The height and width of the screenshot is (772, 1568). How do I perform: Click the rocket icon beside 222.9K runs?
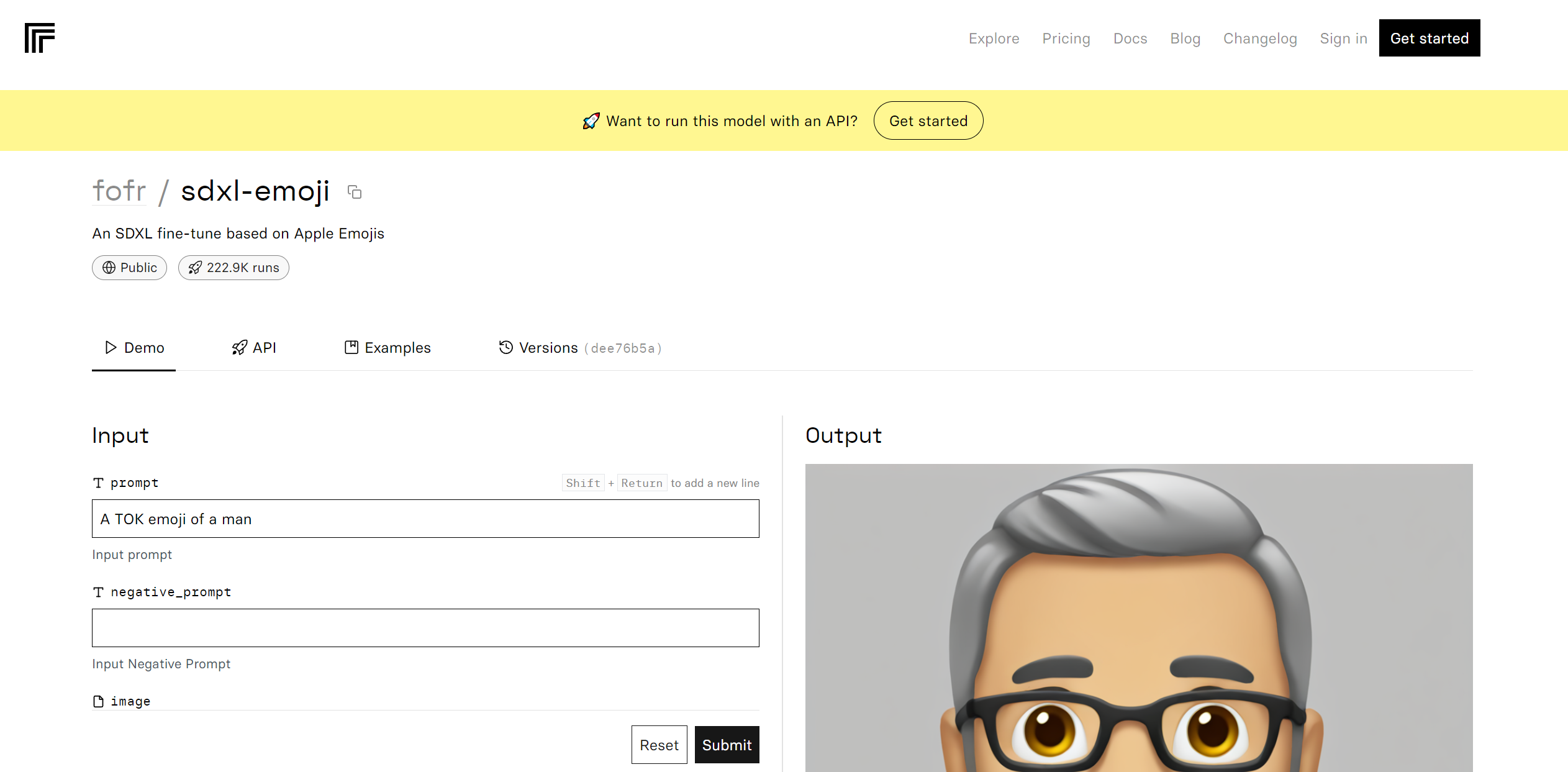[x=195, y=268]
